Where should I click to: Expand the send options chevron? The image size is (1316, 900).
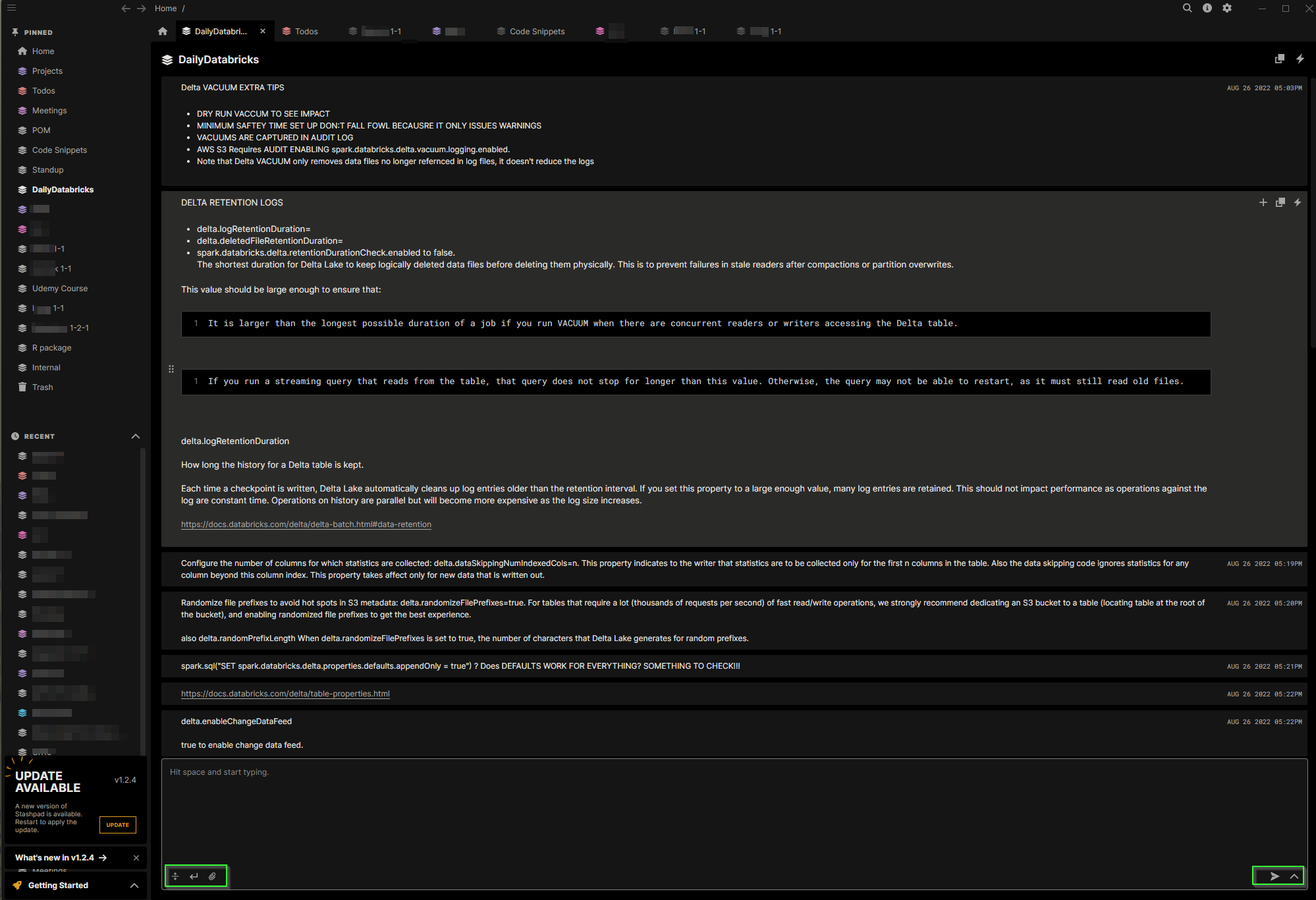pos(1294,876)
